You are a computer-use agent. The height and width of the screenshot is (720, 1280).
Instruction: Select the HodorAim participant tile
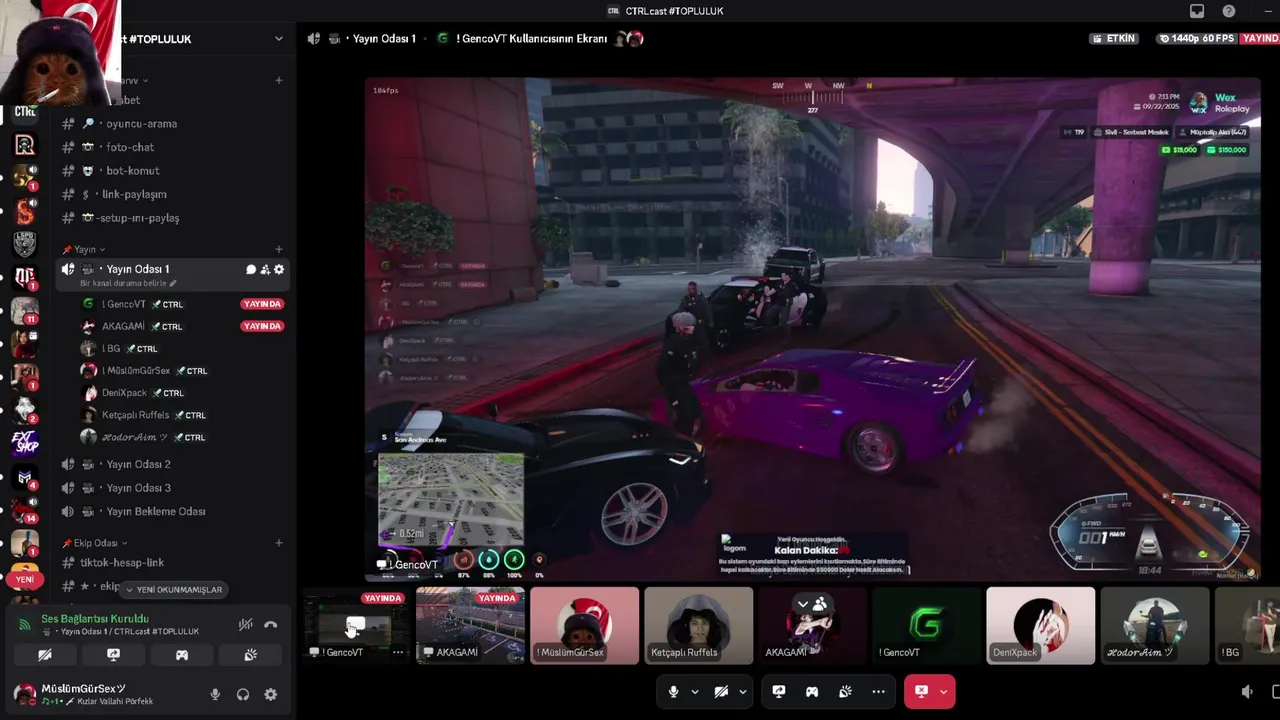click(1154, 625)
